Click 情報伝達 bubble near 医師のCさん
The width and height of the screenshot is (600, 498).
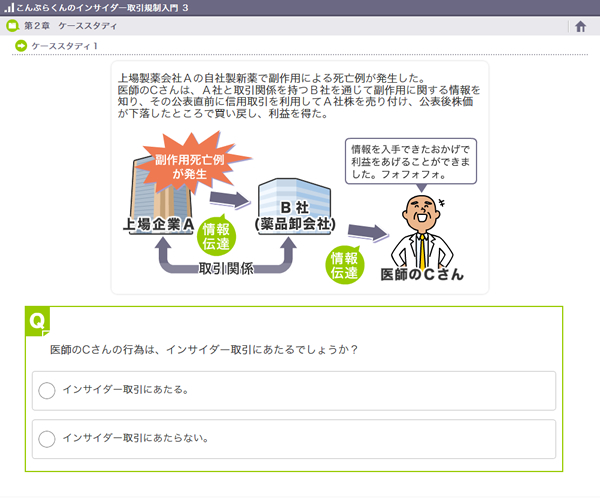point(344,265)
